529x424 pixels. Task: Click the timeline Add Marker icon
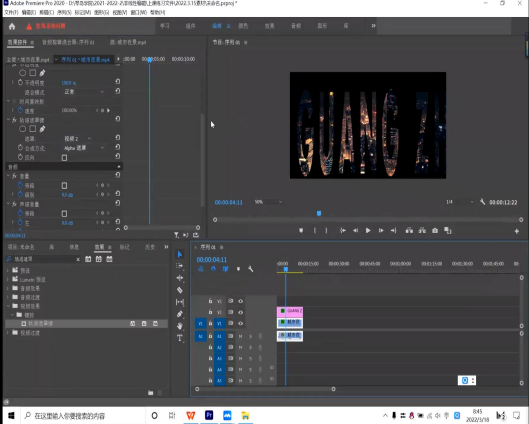coord(238,269)
